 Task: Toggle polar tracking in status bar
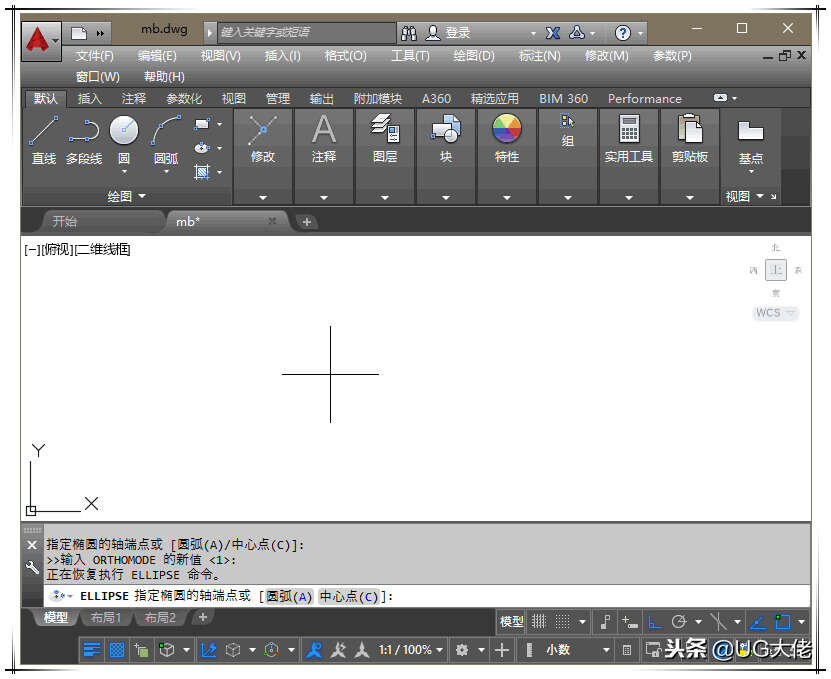coord(679,621)
